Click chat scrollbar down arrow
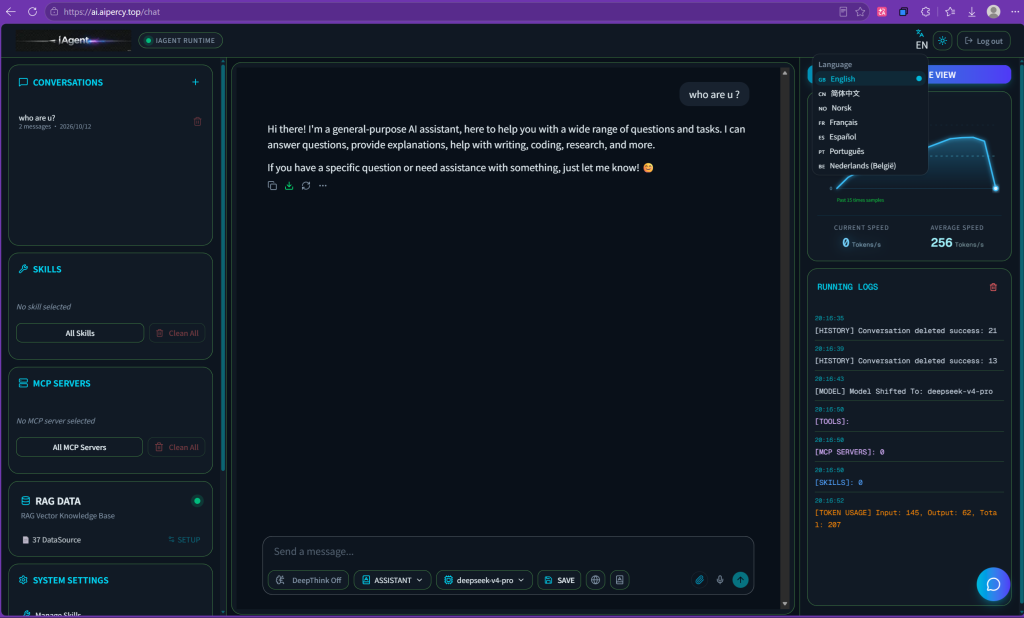 tap(784, 604)
